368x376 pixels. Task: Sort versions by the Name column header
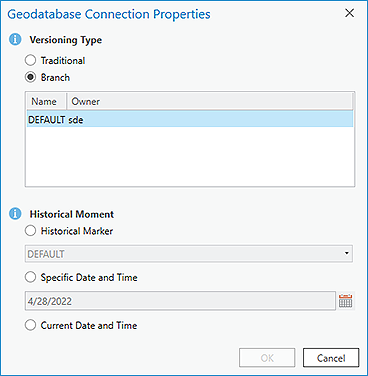(x=46, y=101)
